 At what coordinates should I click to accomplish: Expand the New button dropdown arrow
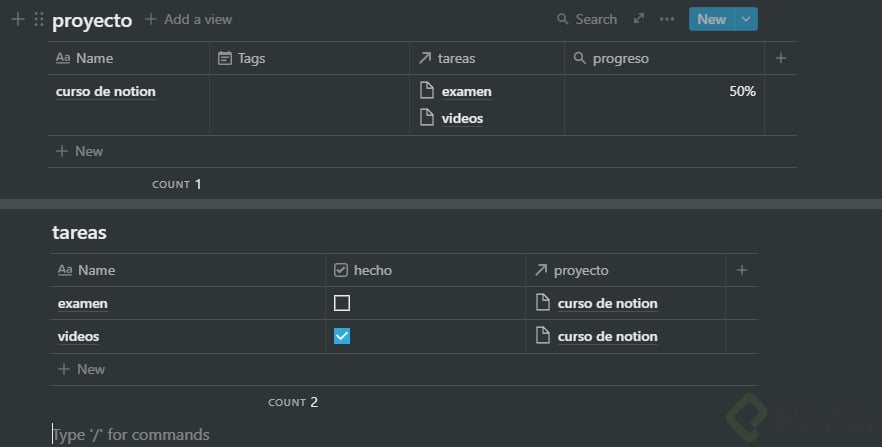coord(746,19)
